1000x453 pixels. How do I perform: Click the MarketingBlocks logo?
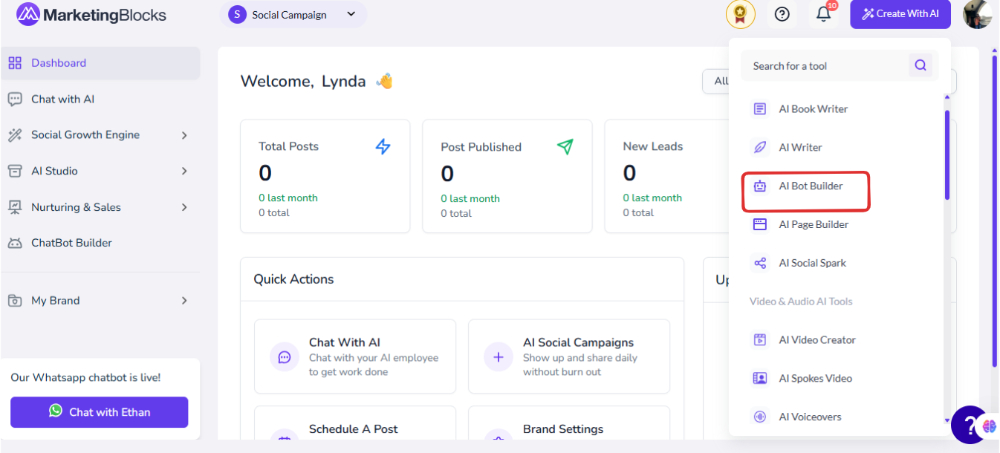91,14
